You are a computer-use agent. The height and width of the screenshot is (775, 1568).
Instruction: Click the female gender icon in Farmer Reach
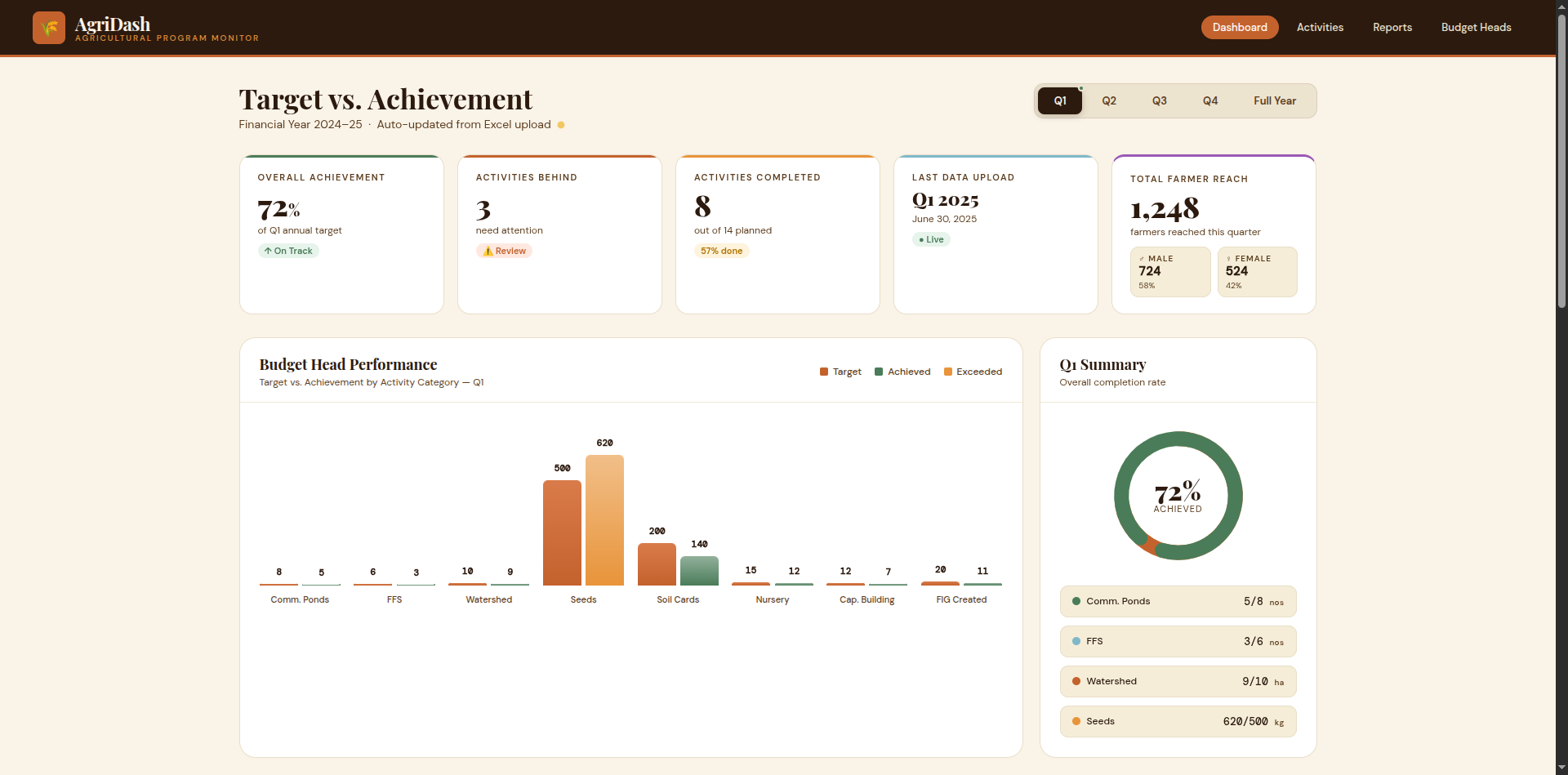pos(1230,258)
